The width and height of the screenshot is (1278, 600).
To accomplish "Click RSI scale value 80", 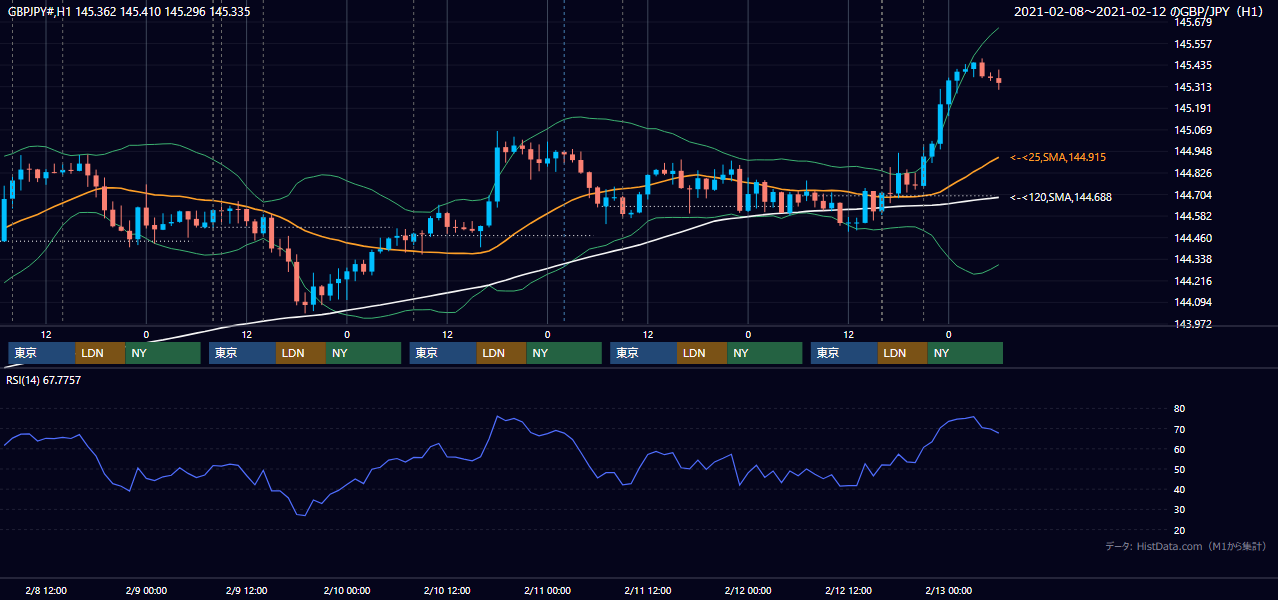I will point(1180,409).
